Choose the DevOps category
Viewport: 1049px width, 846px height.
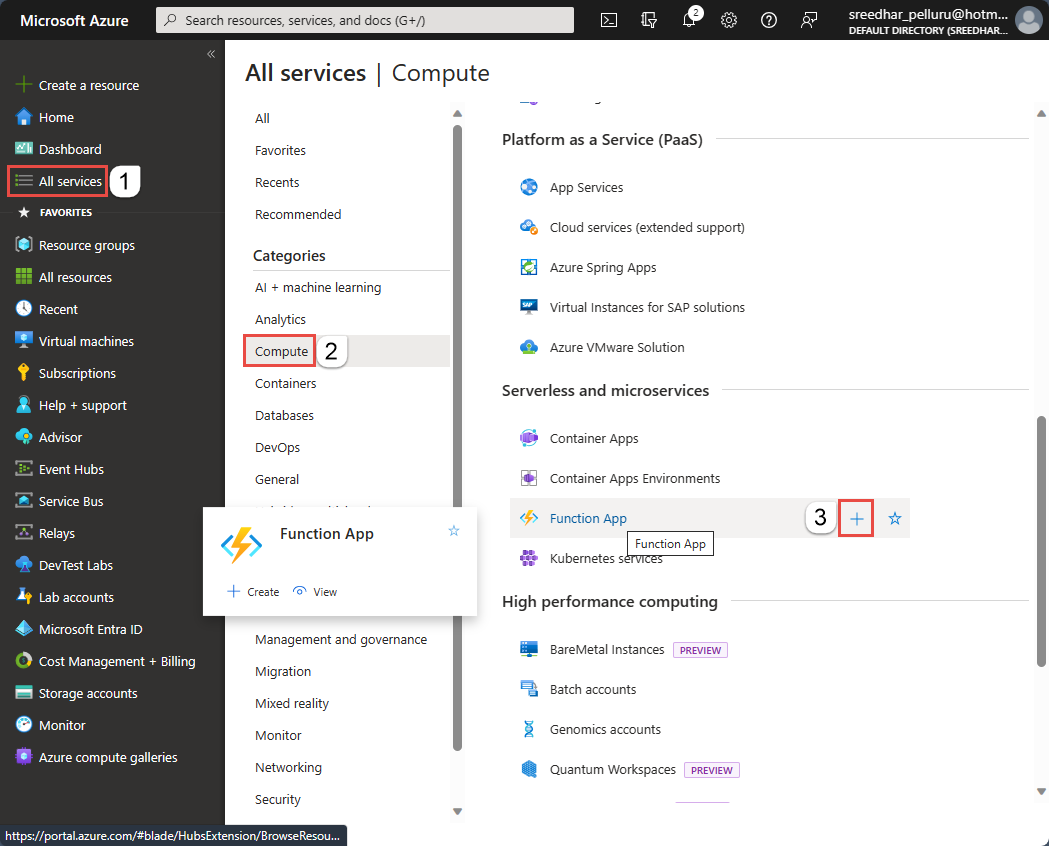pyautogui.click(x=277, y=447)
